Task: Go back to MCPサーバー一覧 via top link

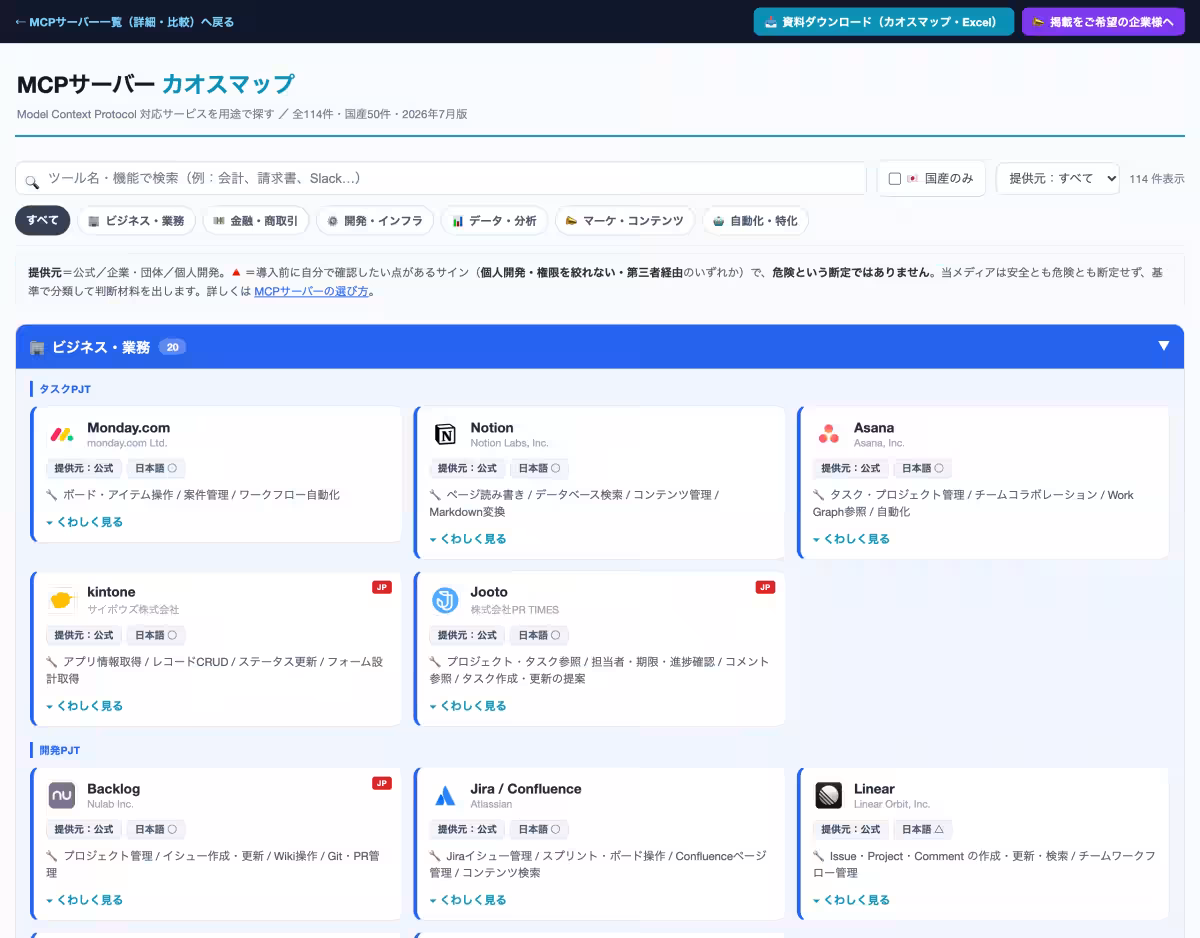Action: click(x=124, y=22)
